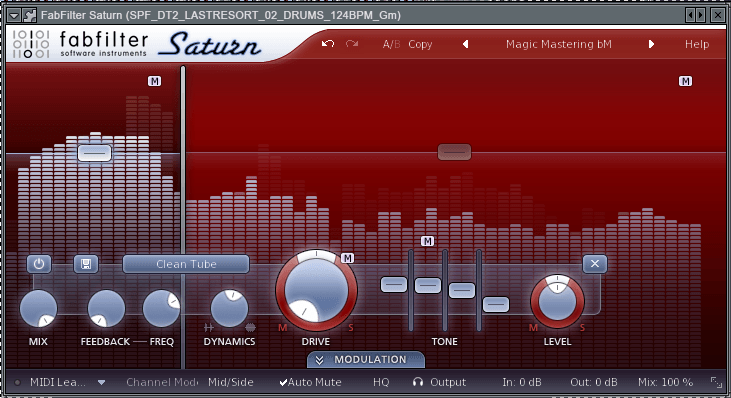Click the undo arrow icon
731x398 pixels.
coord(328,44)
